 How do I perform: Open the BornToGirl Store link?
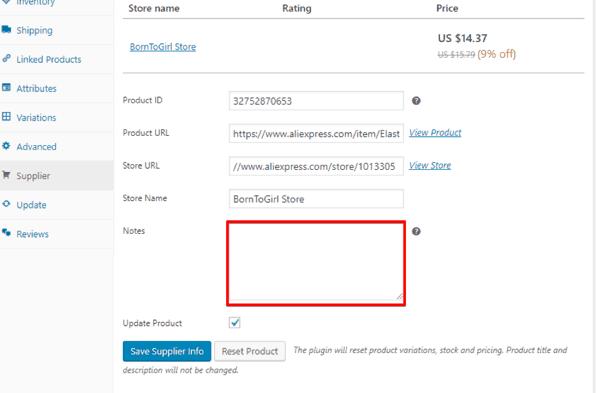pyautogui.click(x=163, y=47)
